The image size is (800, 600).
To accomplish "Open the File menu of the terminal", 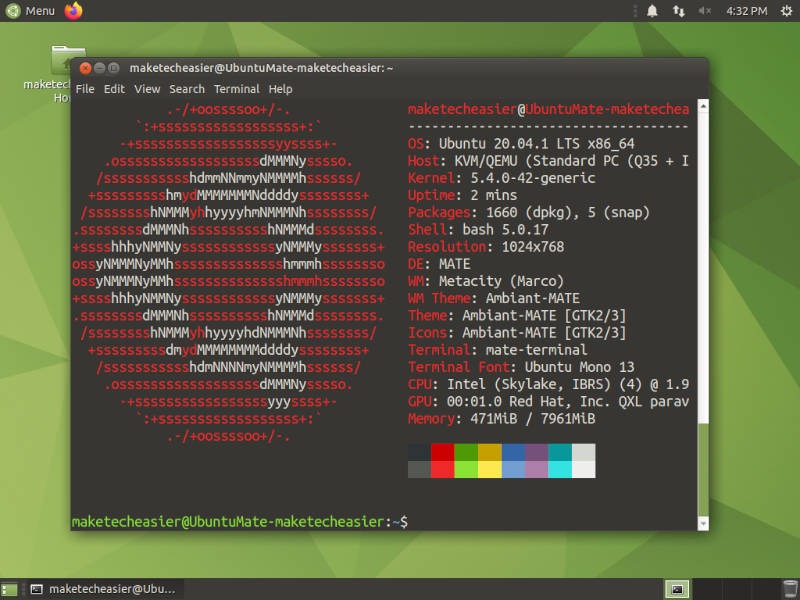I will (86, 89).
